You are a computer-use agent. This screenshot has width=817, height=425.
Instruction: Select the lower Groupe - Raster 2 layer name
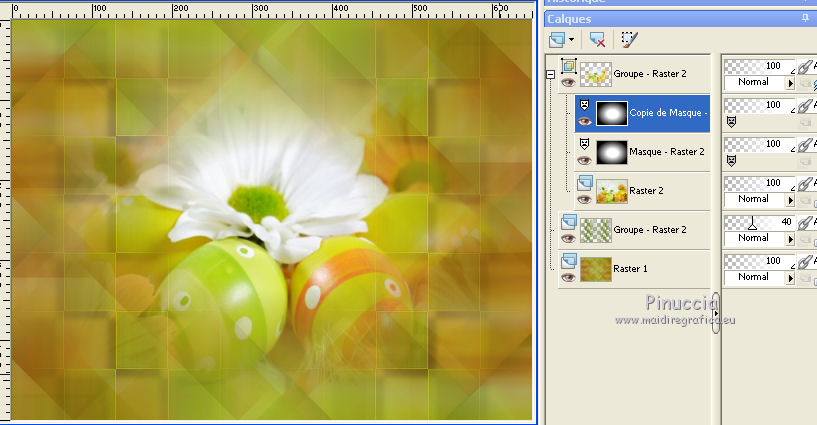tap(650, 230)
